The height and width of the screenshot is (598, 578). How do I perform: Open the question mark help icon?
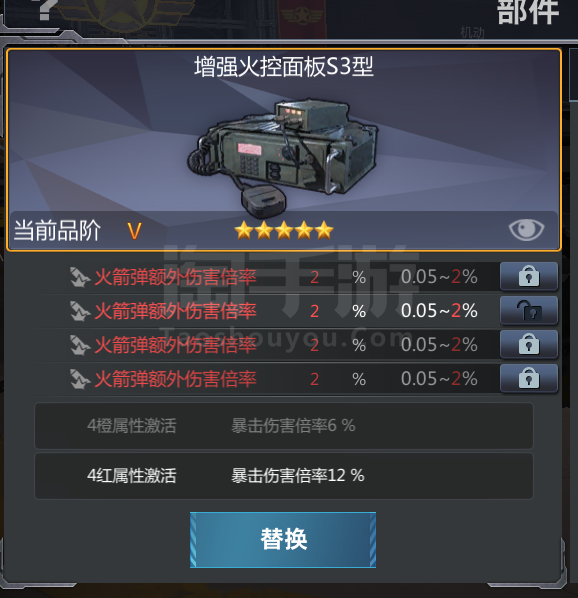[x=46, y=10]
